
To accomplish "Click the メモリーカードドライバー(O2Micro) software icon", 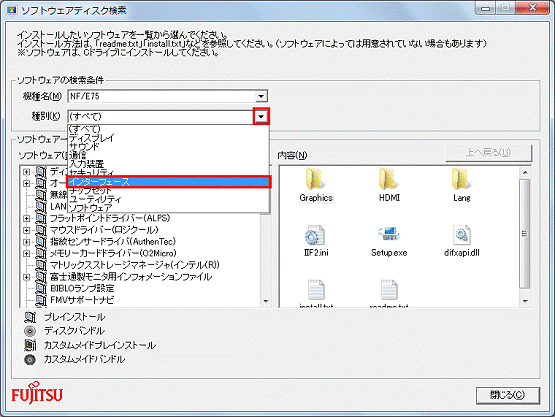I will [41, 253].
